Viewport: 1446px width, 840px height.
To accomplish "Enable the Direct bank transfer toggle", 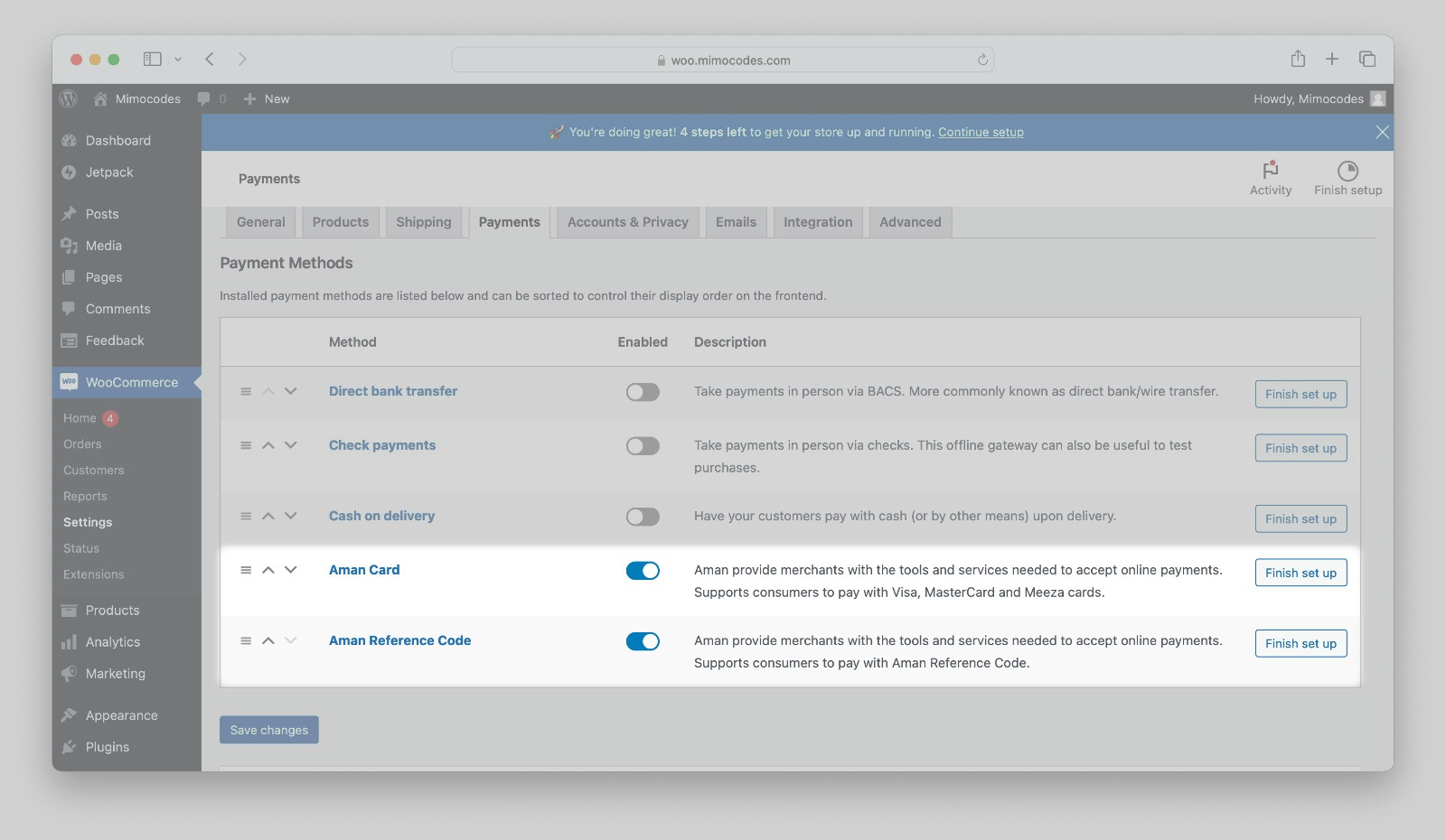I will point(643,392).
